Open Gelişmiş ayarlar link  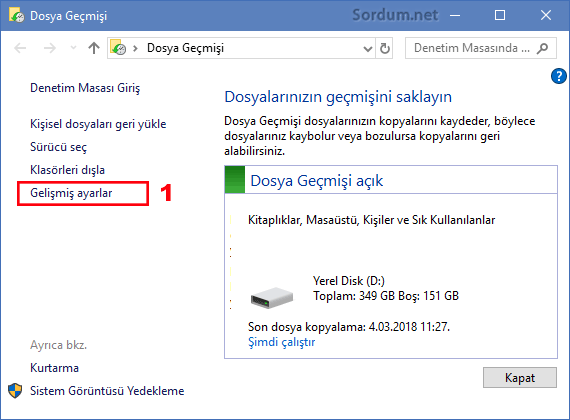[71, 193]
